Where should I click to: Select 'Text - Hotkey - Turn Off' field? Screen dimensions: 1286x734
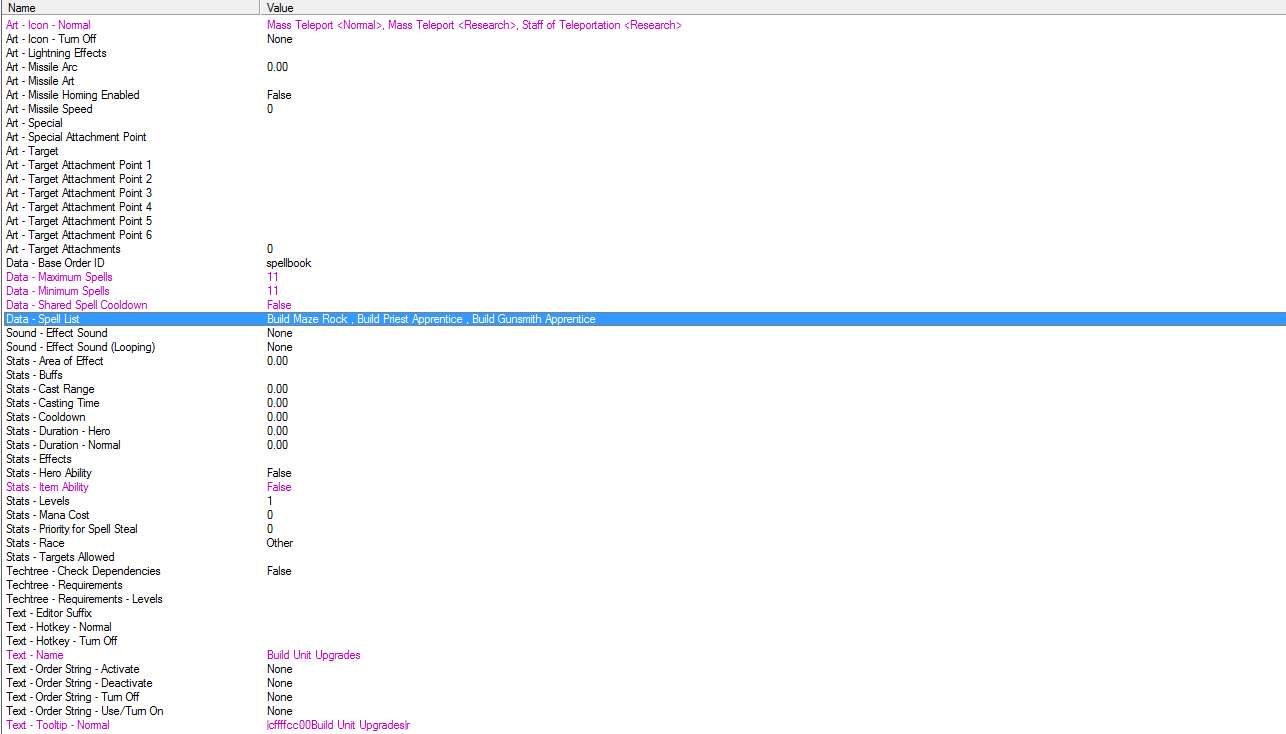643,641
